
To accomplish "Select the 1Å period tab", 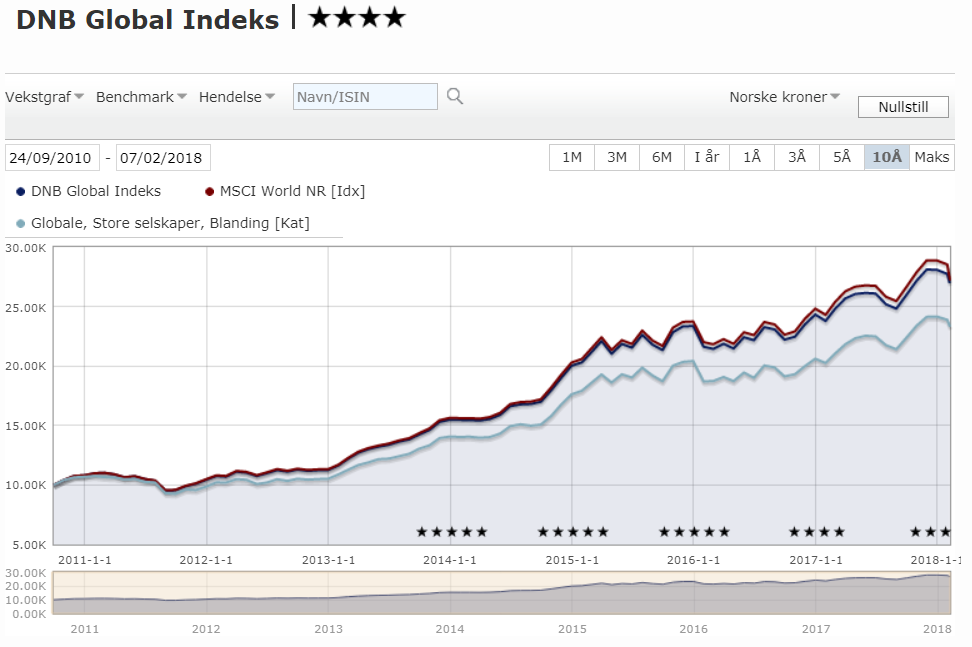I will point(752,157).
